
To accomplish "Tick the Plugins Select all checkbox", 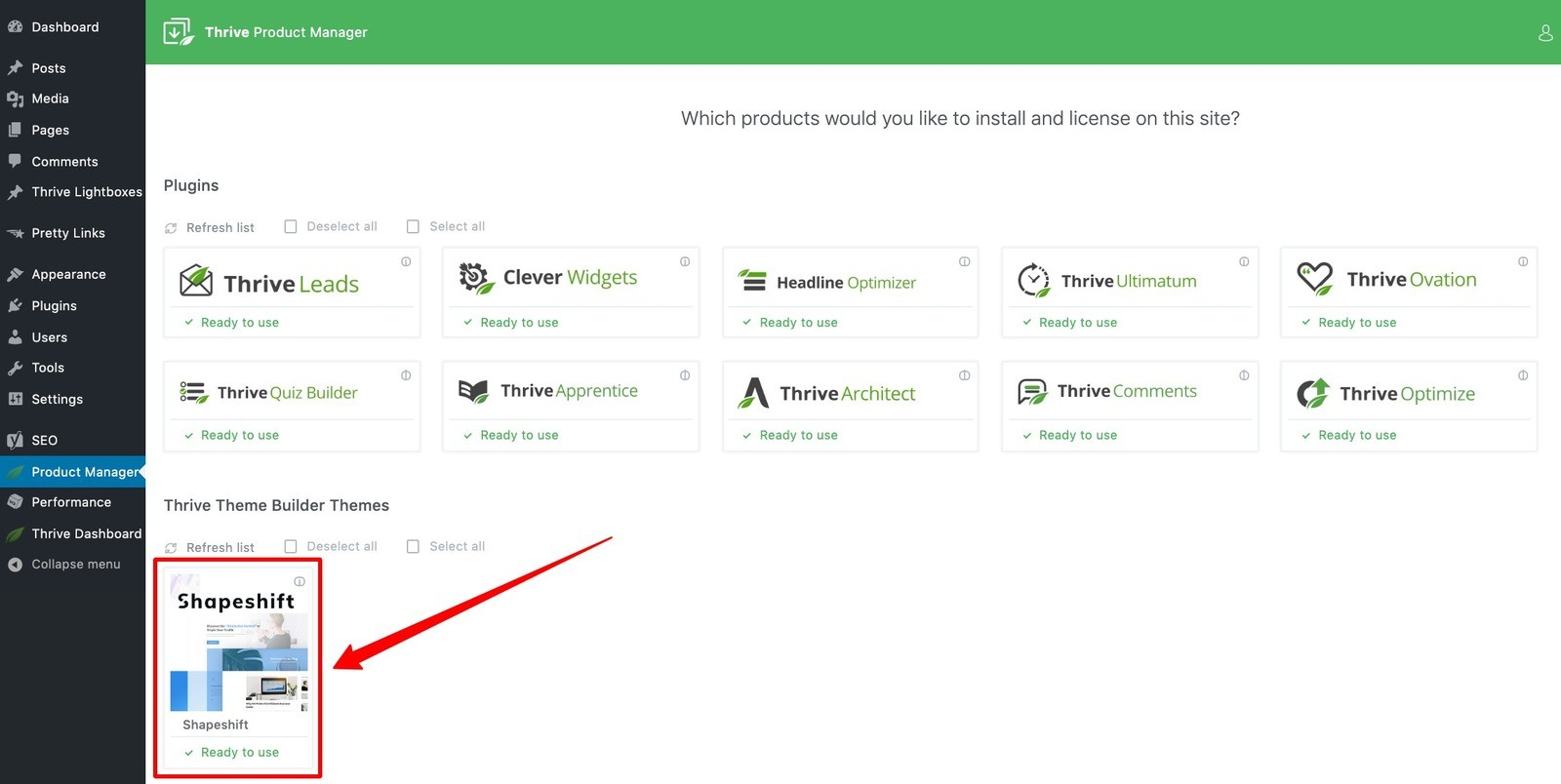I will (413, 226).
